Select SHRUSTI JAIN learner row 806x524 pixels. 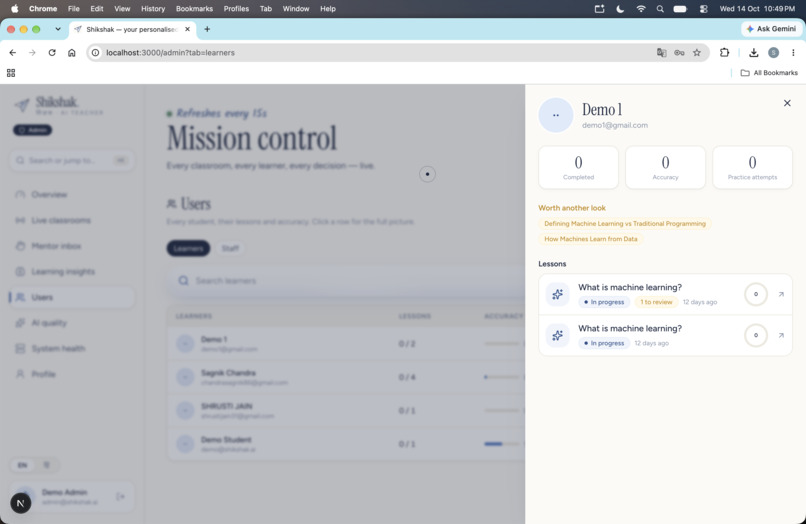346,410
